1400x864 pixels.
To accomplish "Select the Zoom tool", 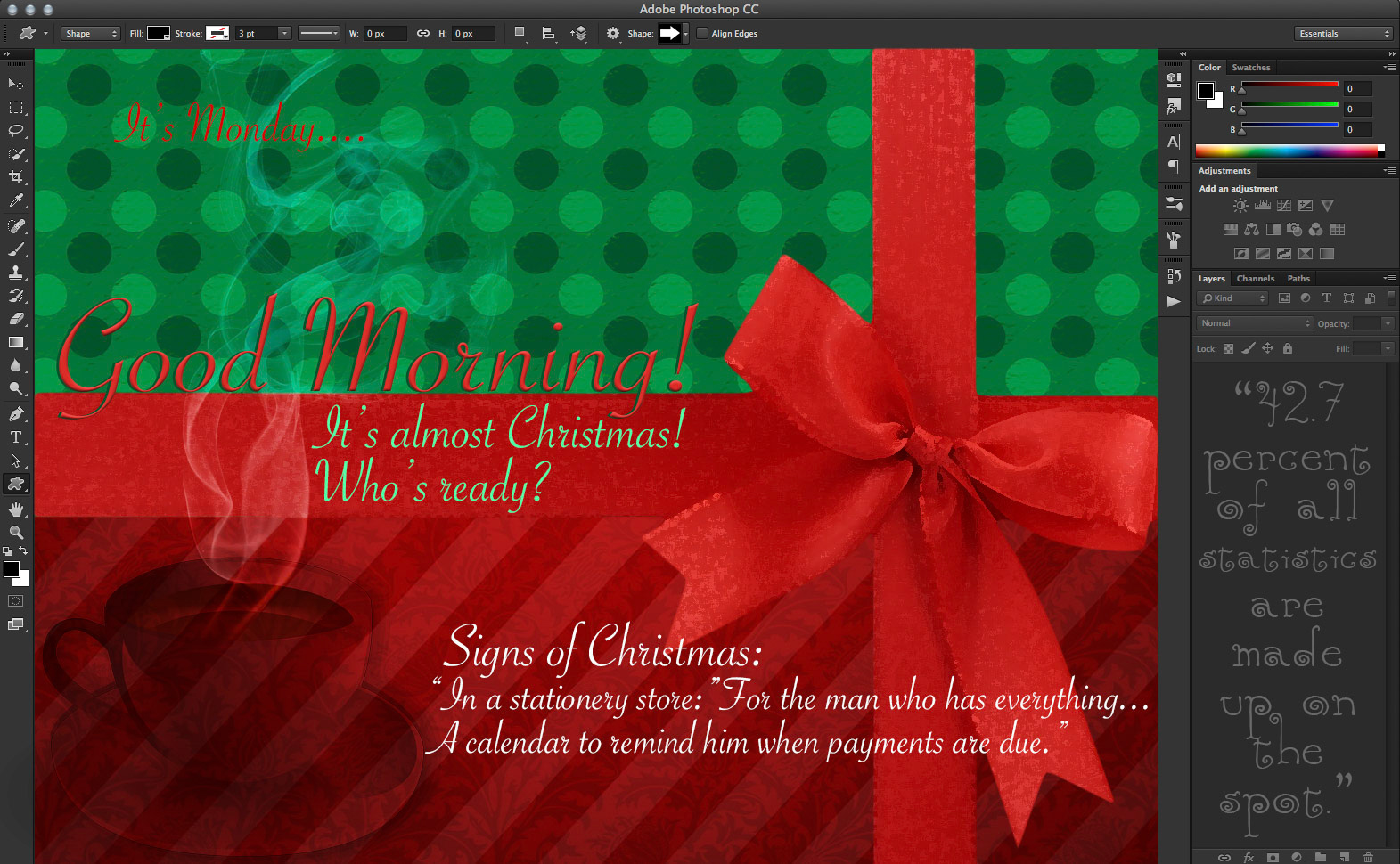I will point(16,533).
